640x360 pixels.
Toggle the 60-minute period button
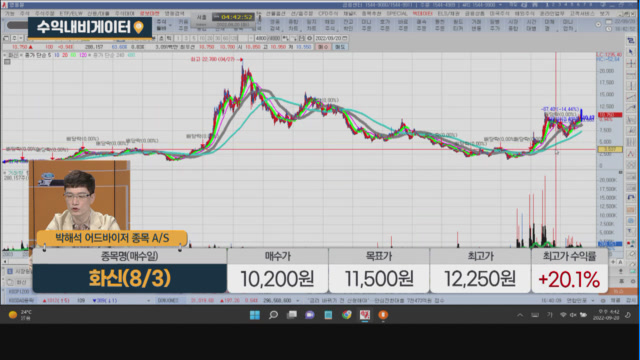tap(226, 38)
